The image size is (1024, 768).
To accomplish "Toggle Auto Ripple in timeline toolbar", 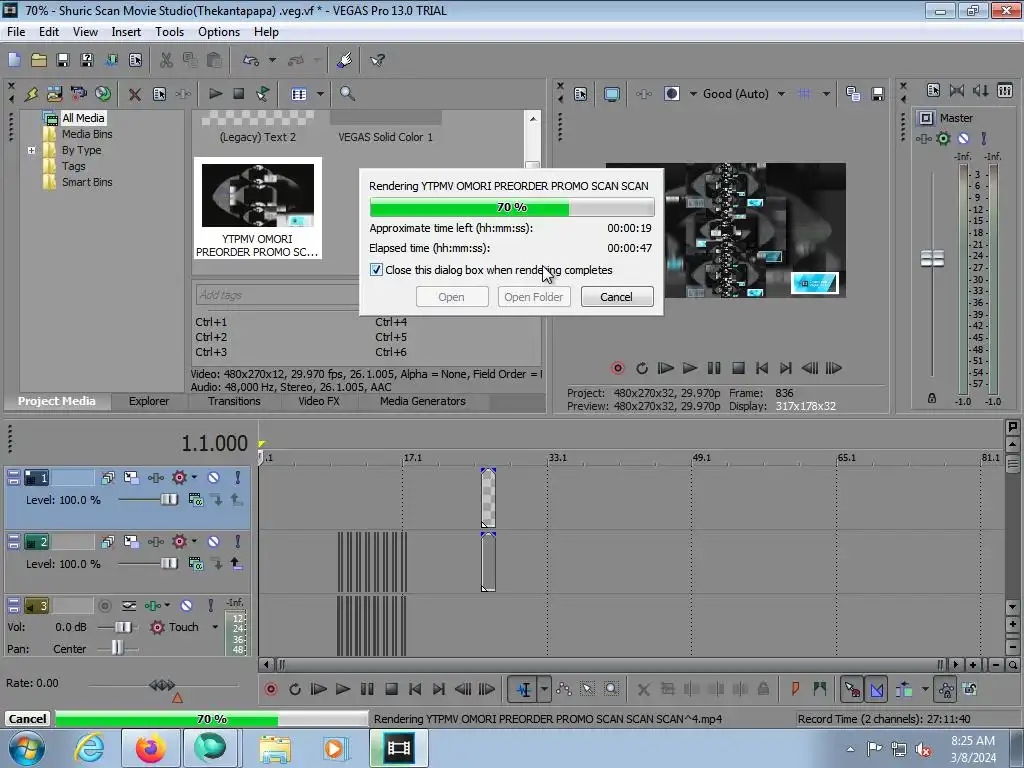I will [x=904, y=689].
